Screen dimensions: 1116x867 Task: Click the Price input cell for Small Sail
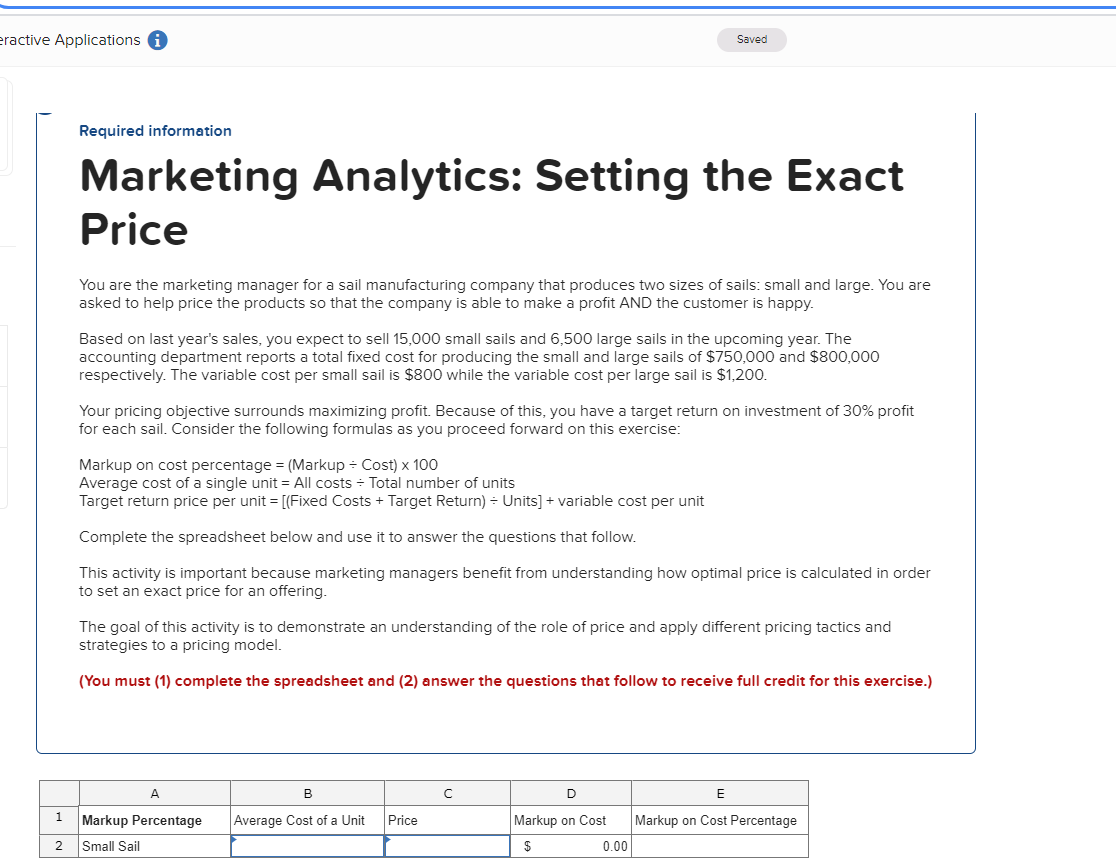(447, 845)
